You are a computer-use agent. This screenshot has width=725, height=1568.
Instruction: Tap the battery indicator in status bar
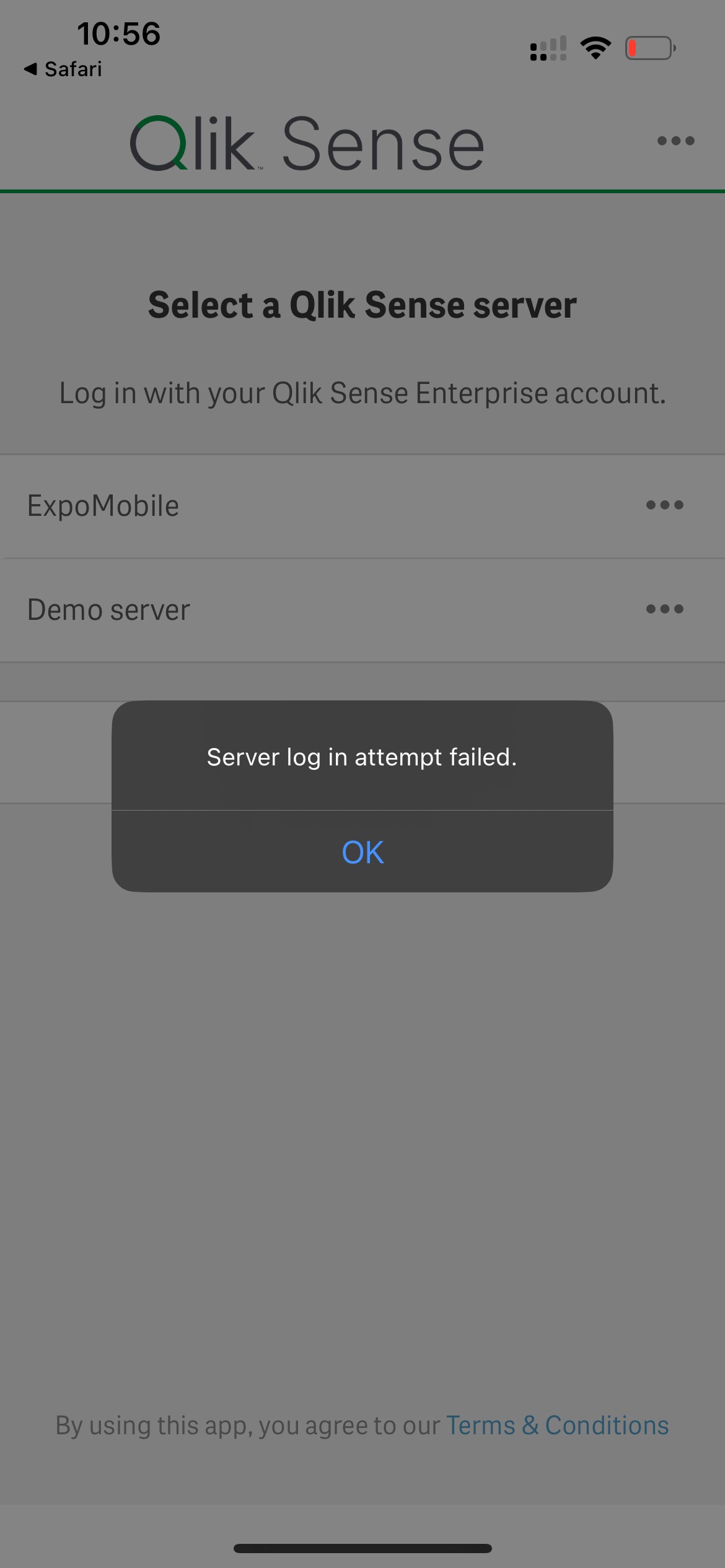point(650,48)
